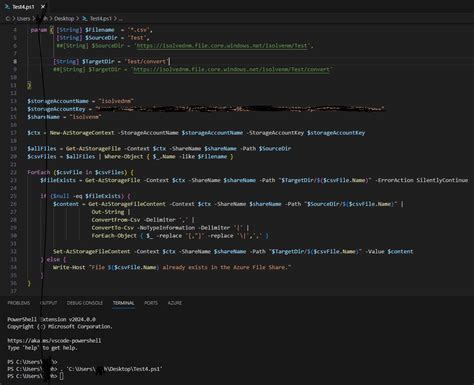Click the "isolvednm" string on line 13
The height and width of the screenshot is (385, 474).
116,101
